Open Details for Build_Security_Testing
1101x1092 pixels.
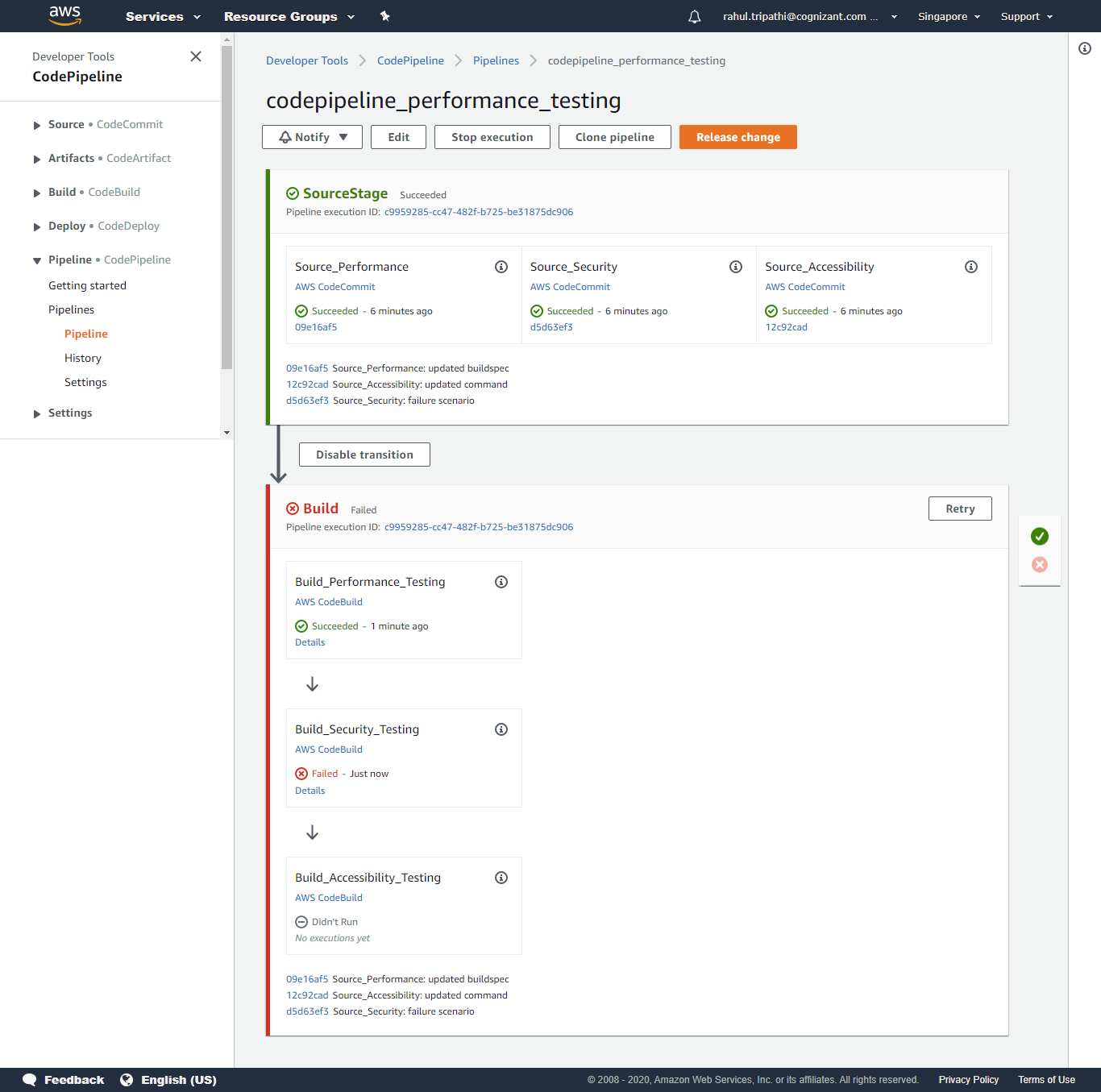coord(310,791)
